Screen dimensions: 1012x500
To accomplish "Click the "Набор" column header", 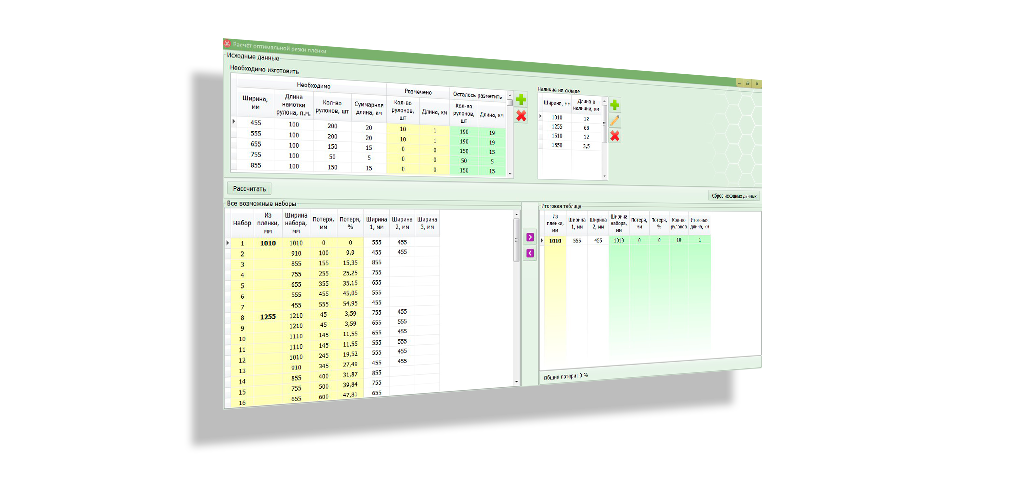I will point(242,222).
